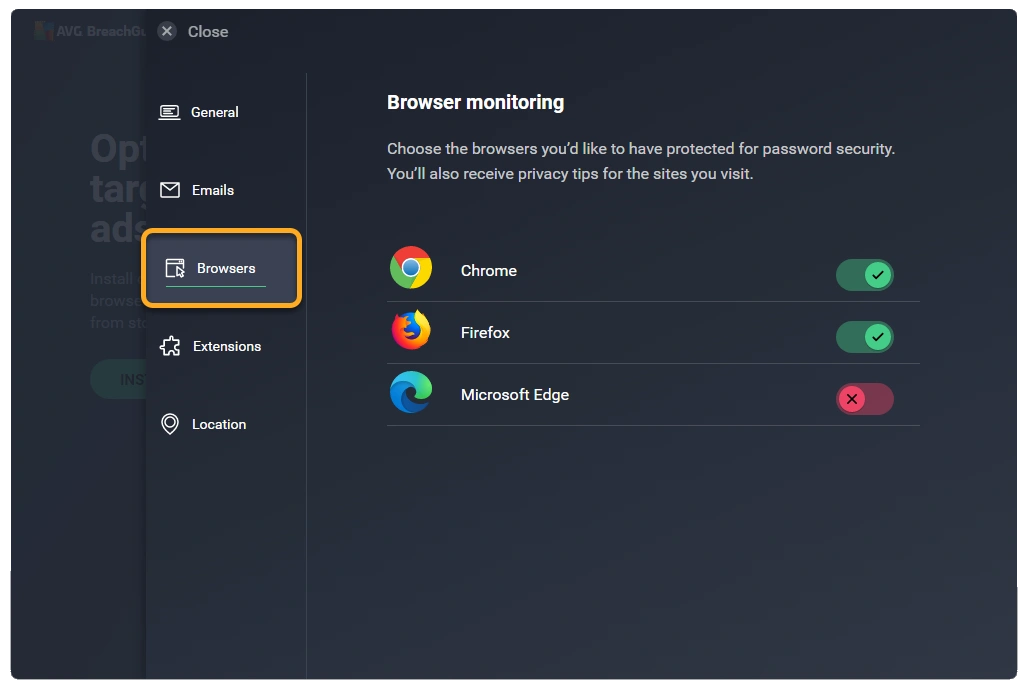Enable Microsoft Edge monitoring
Image resolution: width=1027 pixels, height=691 pixels.
[864, 399]
